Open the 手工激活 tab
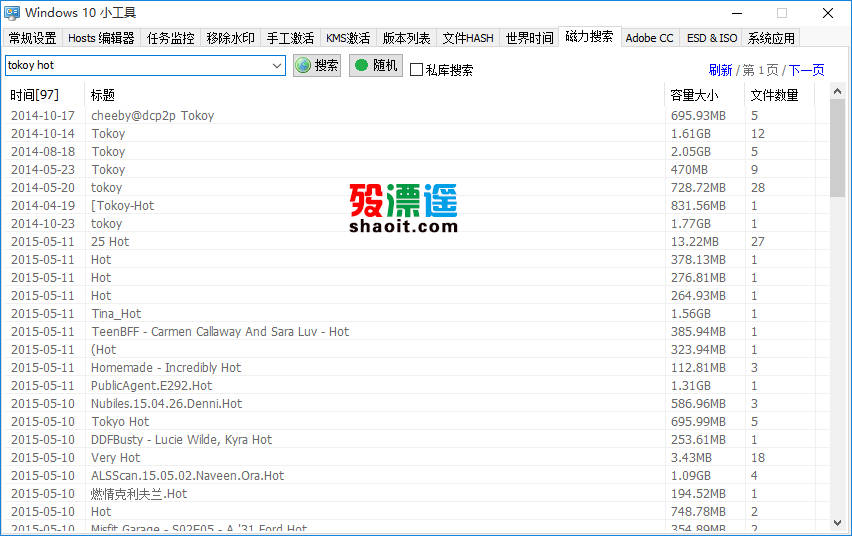The height and width of the screenshot is (536, 852). (x=290, y=38)
